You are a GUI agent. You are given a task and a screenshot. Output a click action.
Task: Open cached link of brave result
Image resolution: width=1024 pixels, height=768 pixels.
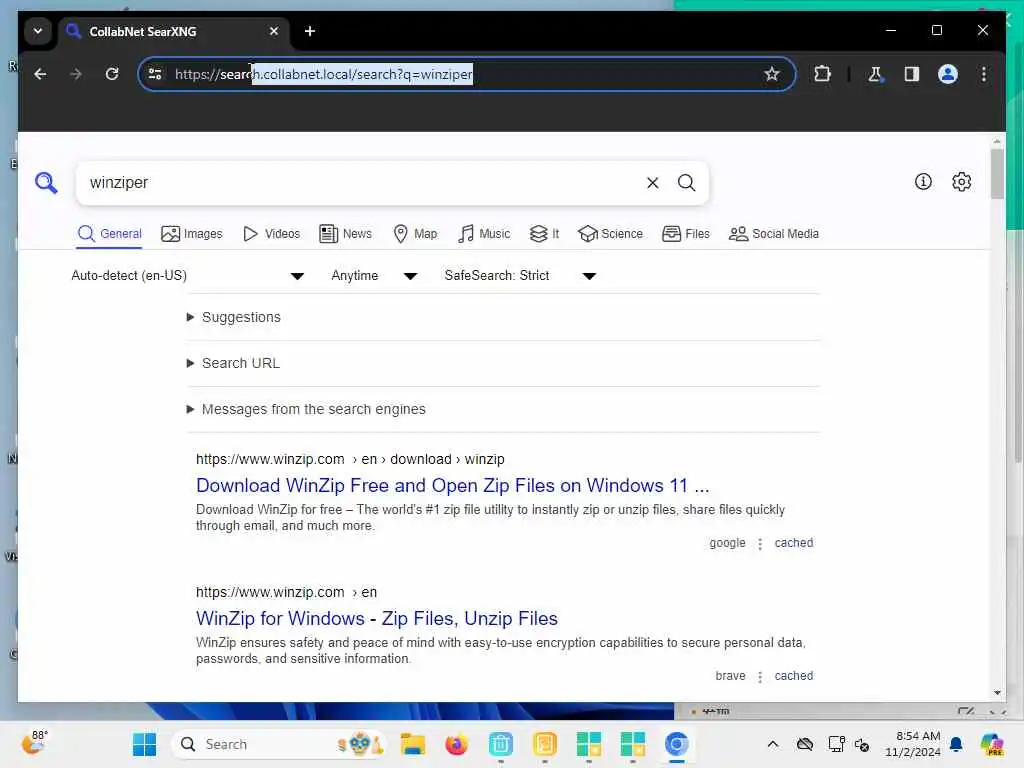[793, 676]
